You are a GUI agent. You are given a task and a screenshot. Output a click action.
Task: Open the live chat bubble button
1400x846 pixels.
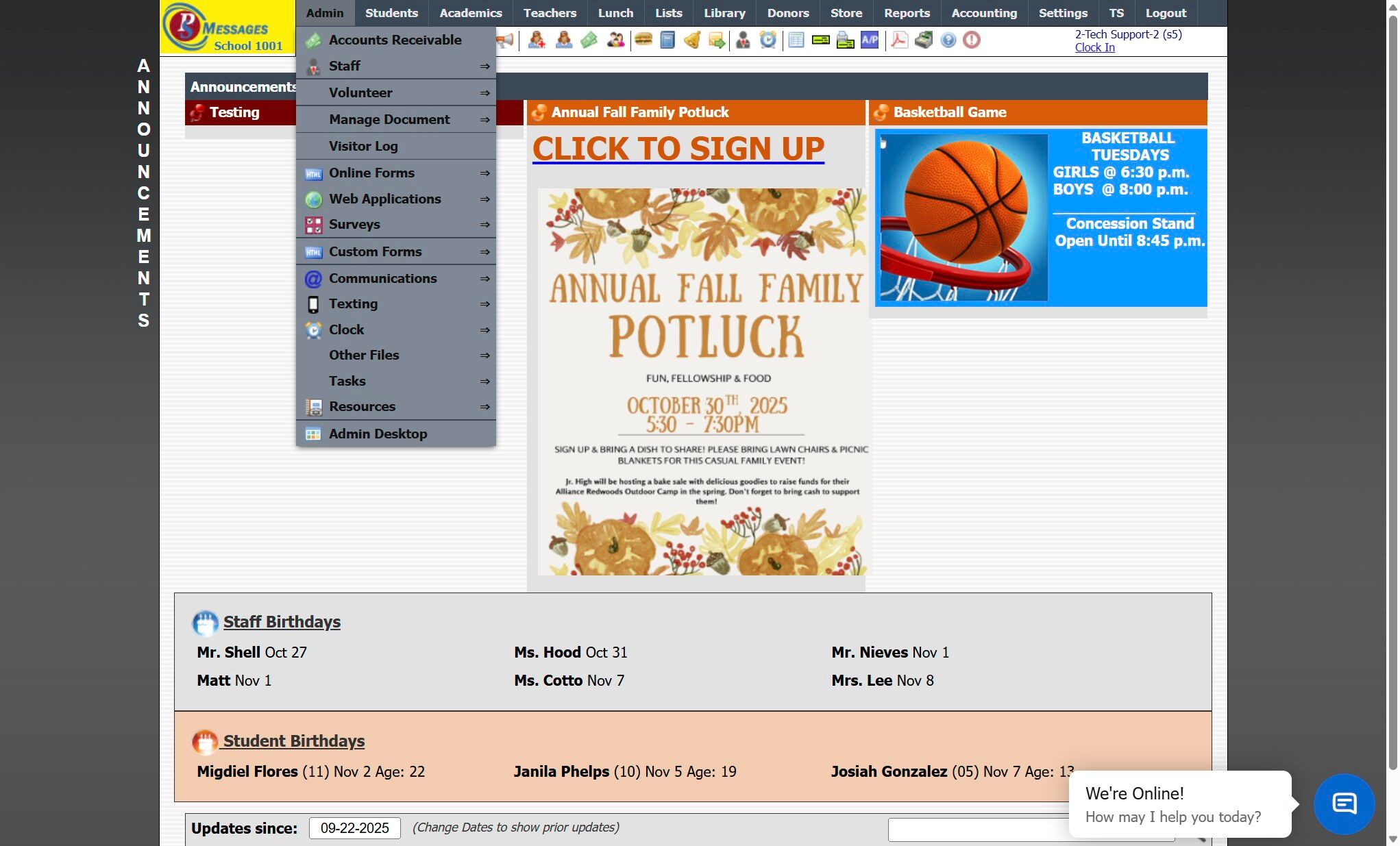1343,804
